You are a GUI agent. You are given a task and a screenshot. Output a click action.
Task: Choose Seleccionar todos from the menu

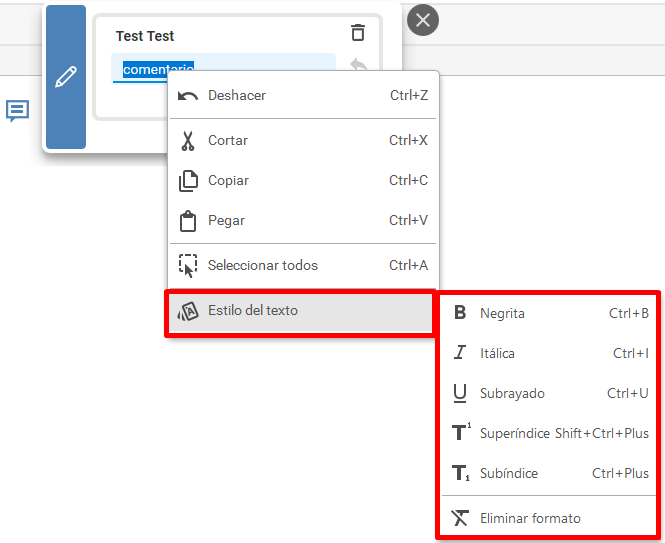(303, 266)
